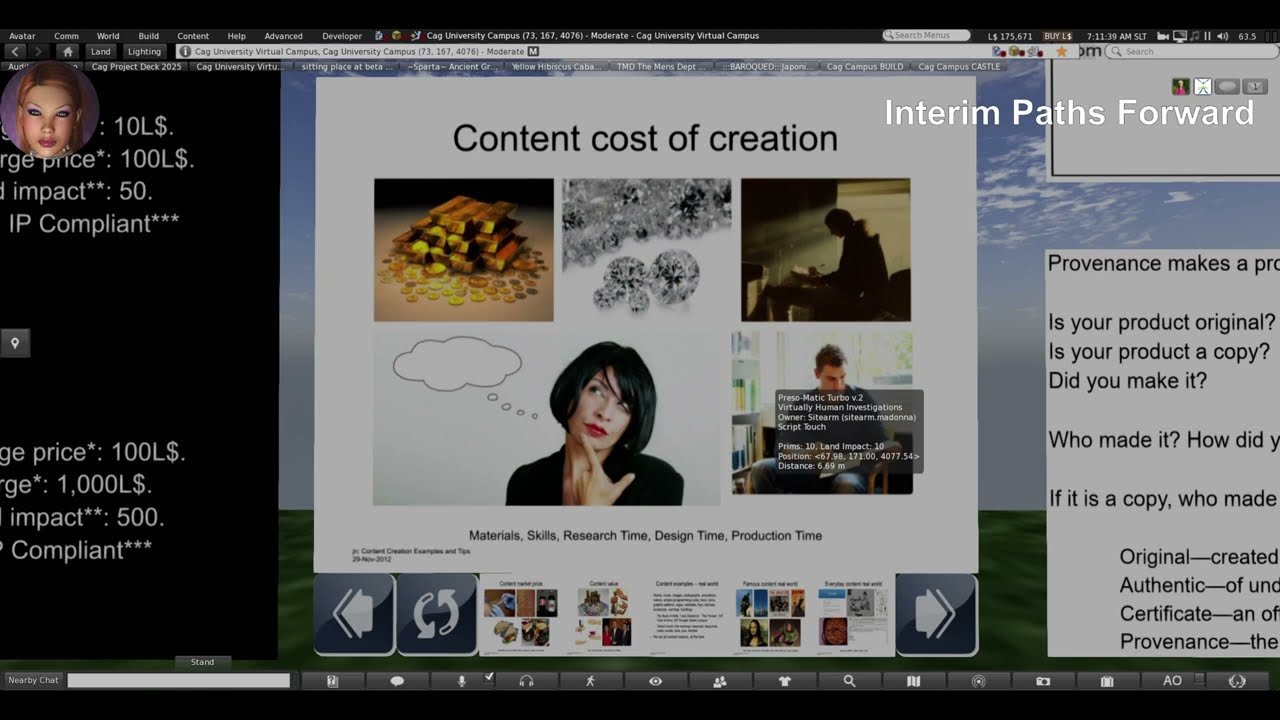1280x720 pixels.
Task: Open the help book toolbar icon
Action: [333, 681]
